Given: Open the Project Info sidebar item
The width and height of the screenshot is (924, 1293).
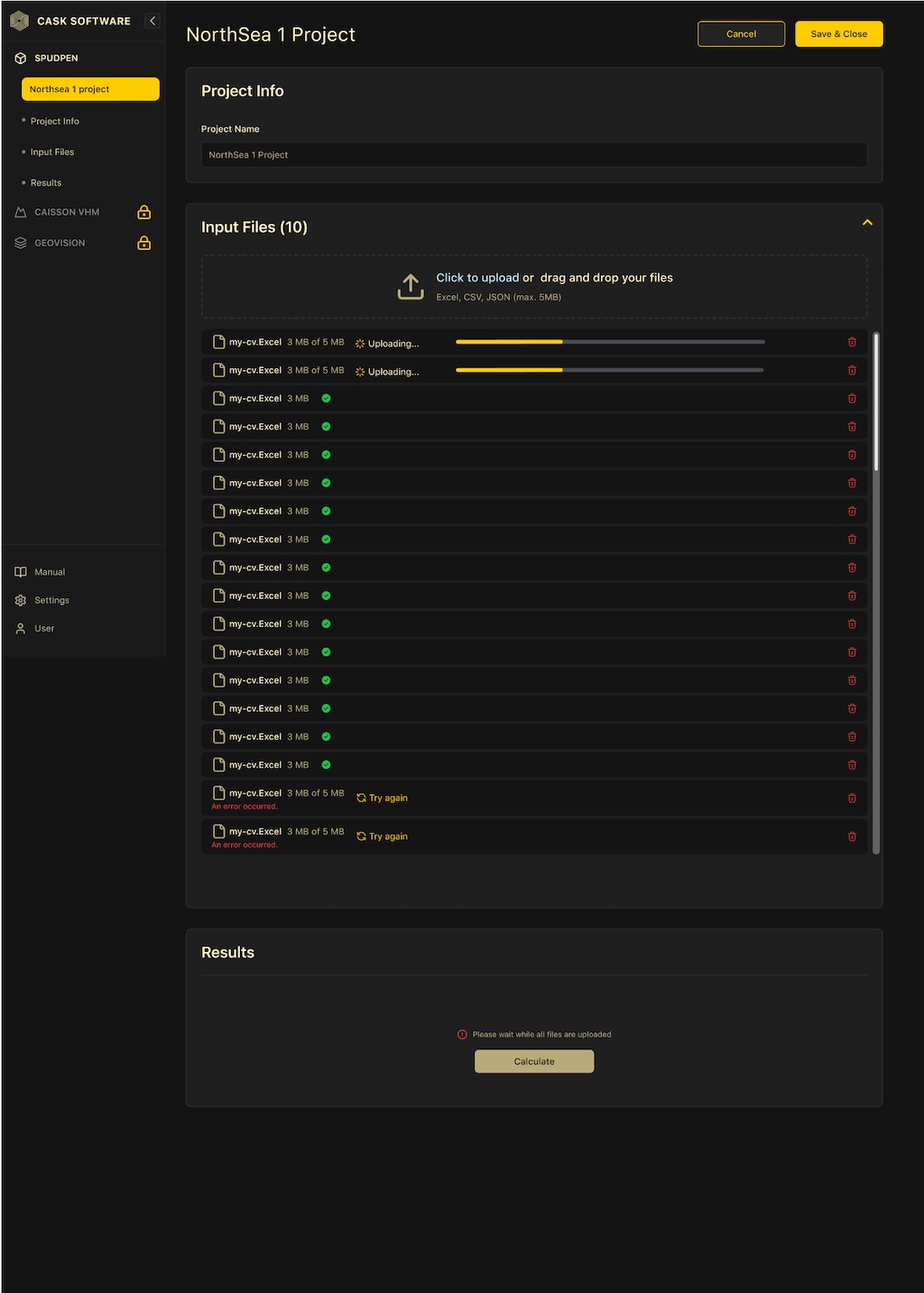Looking at the screenshot, I should pos(55,121).
